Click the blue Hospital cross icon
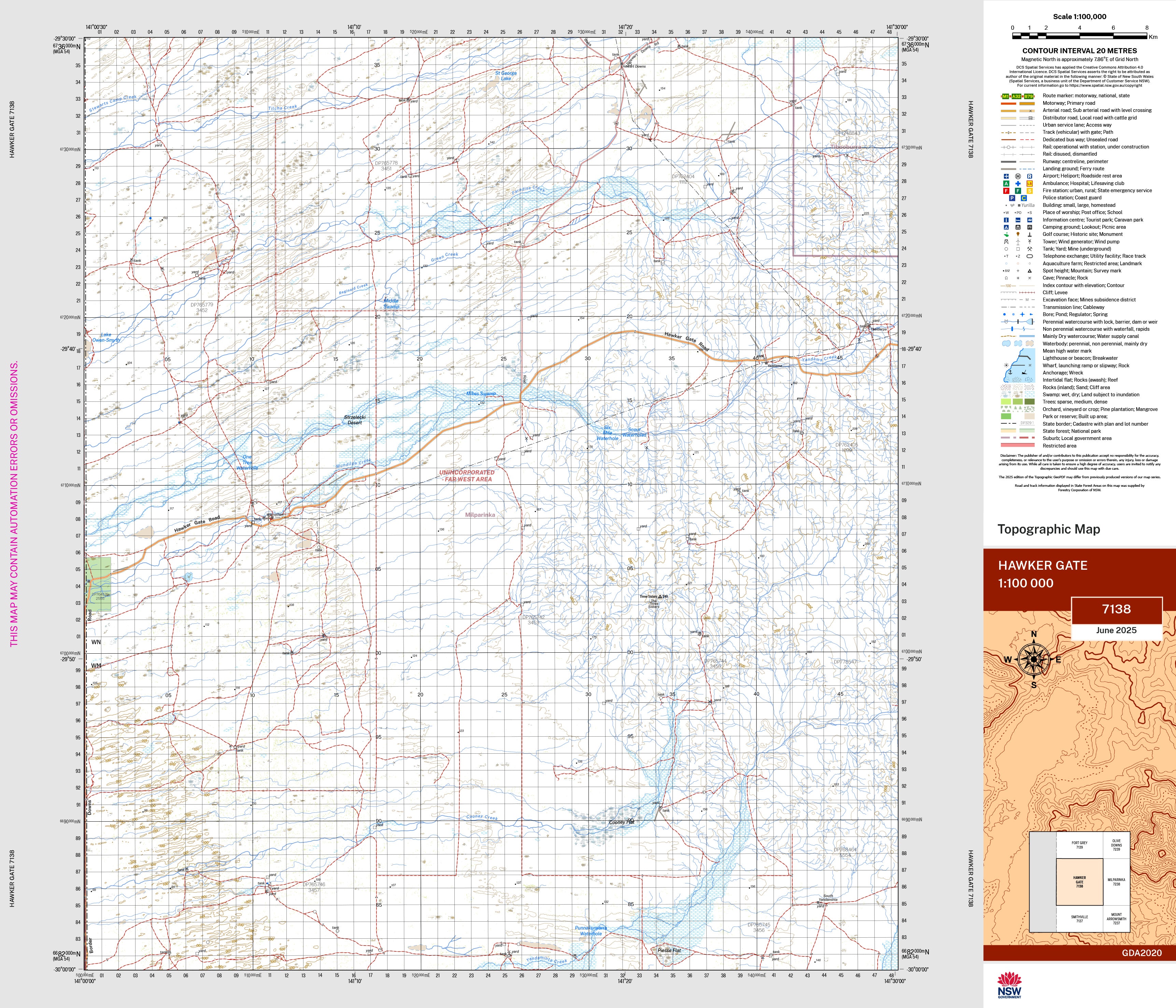 [x=1018, y=183]
